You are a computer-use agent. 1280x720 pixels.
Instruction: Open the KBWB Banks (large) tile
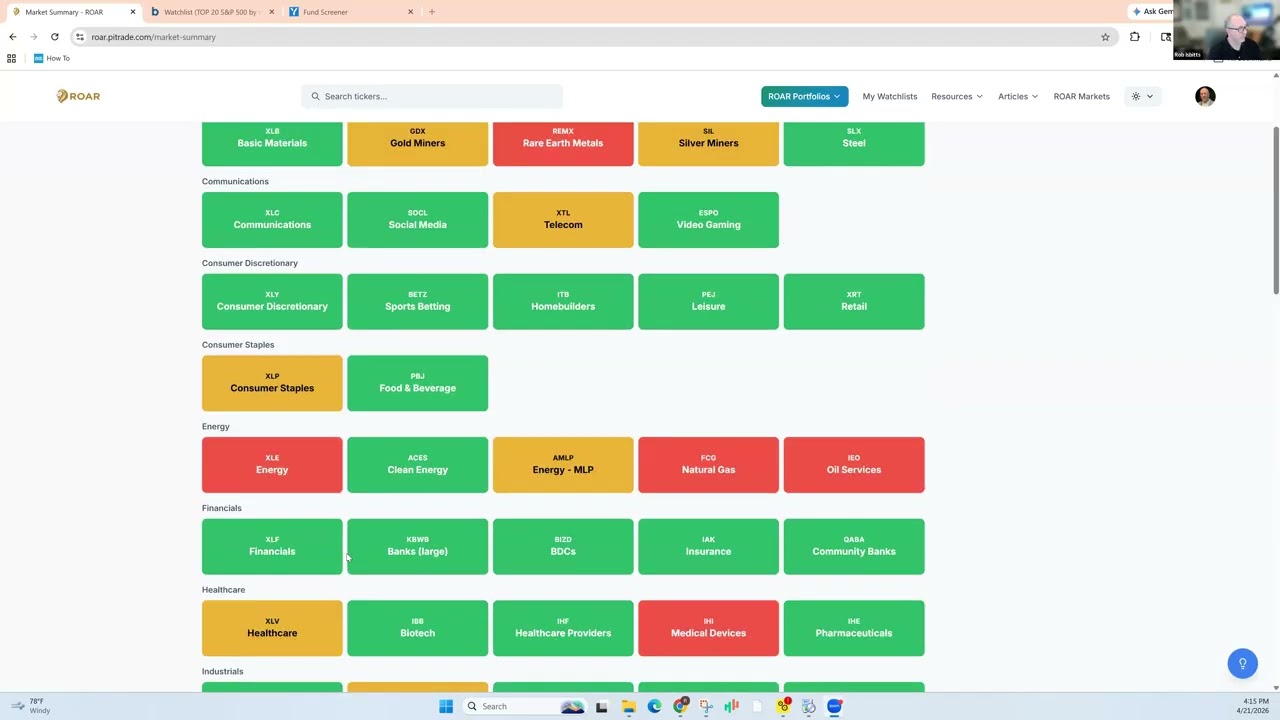pos(418,547)
